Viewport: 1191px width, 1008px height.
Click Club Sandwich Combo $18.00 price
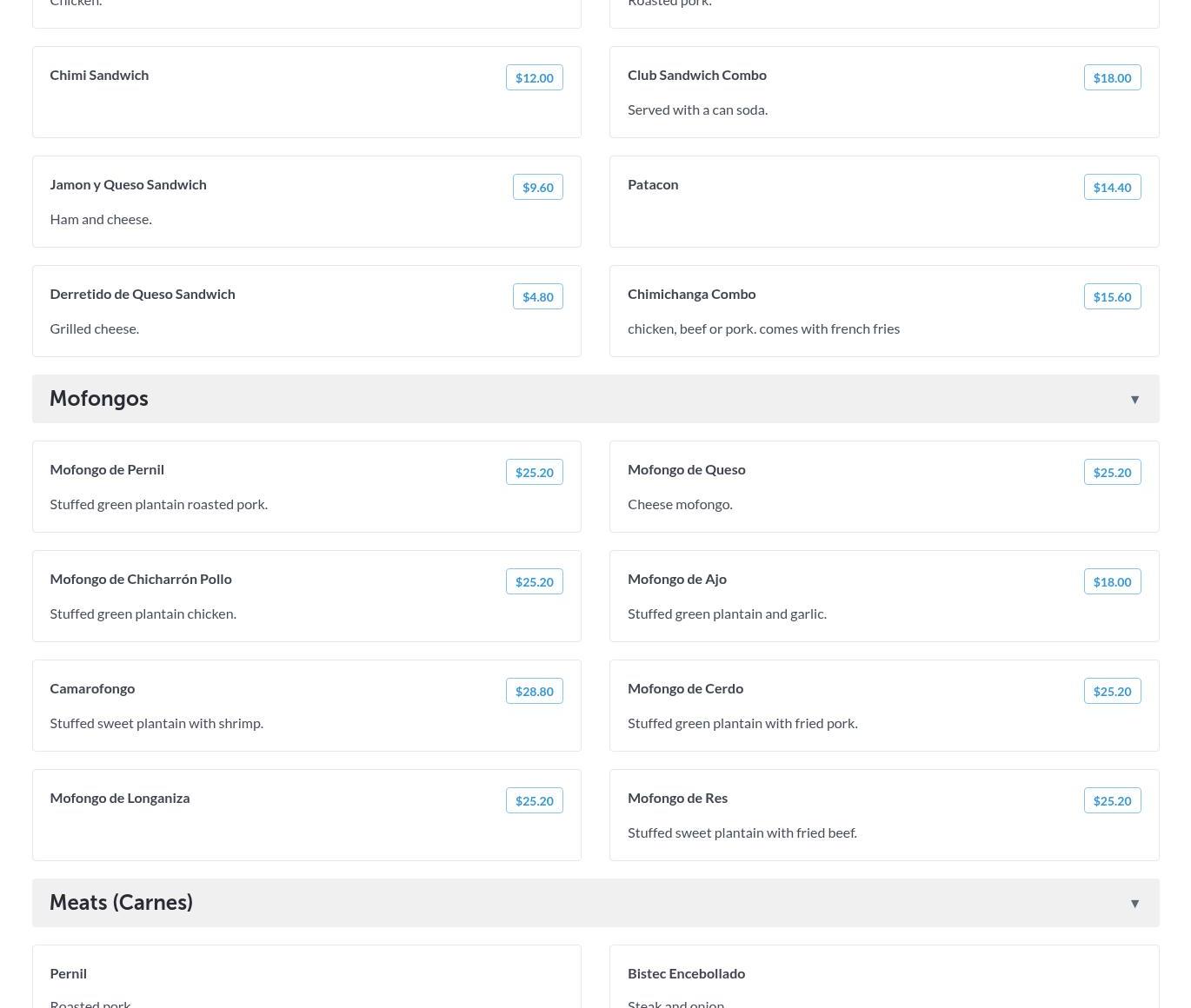[1112, 78]
